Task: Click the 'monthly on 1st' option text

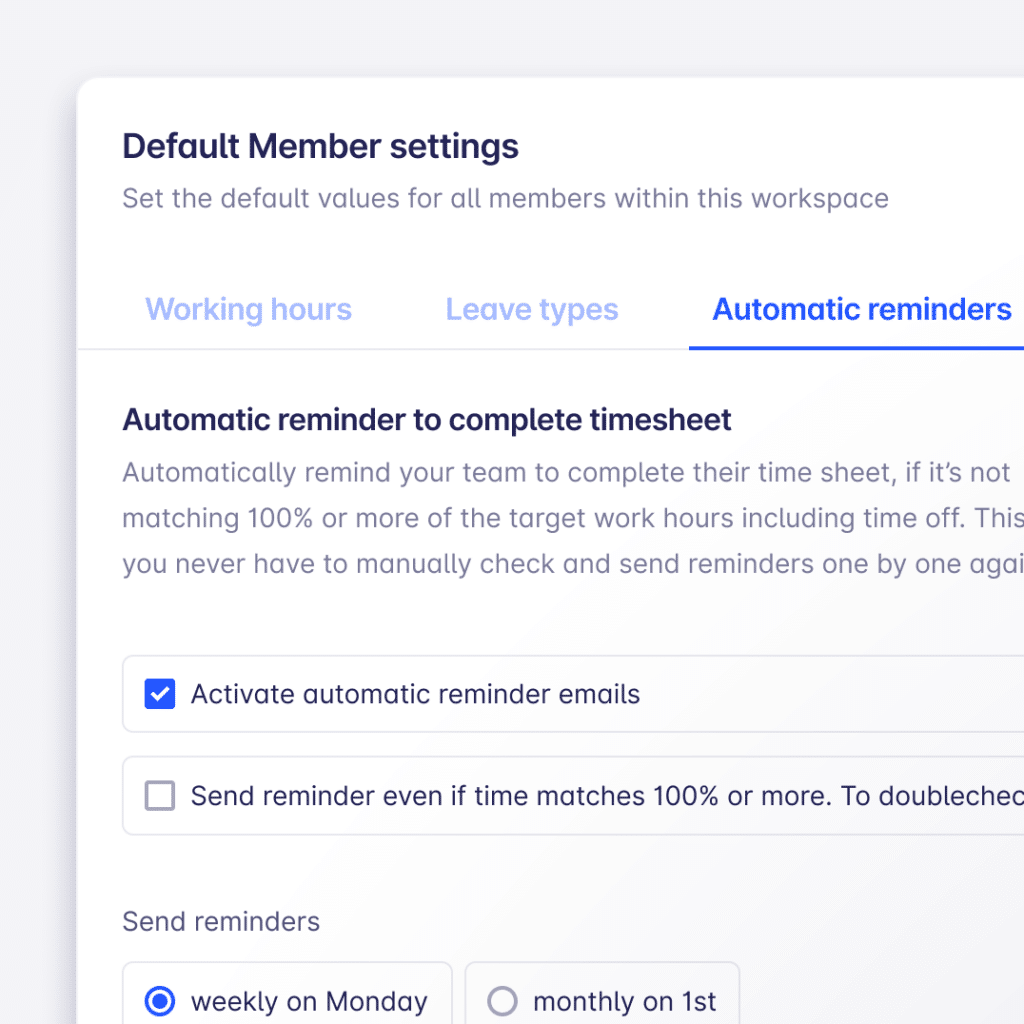Action: pyautogui.click(x=625, y=1001)
